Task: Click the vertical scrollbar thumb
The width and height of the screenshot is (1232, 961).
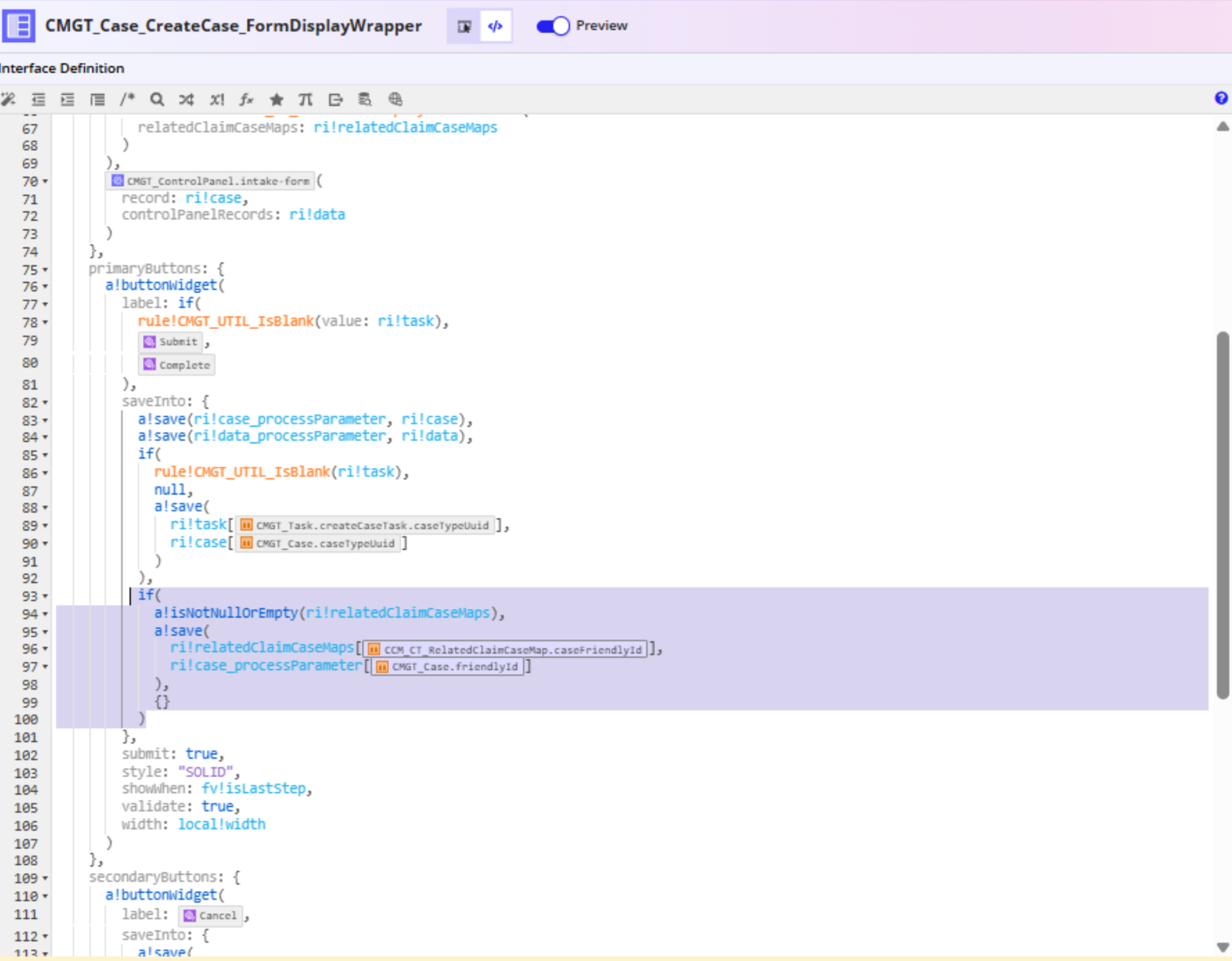Action: 1223,515
